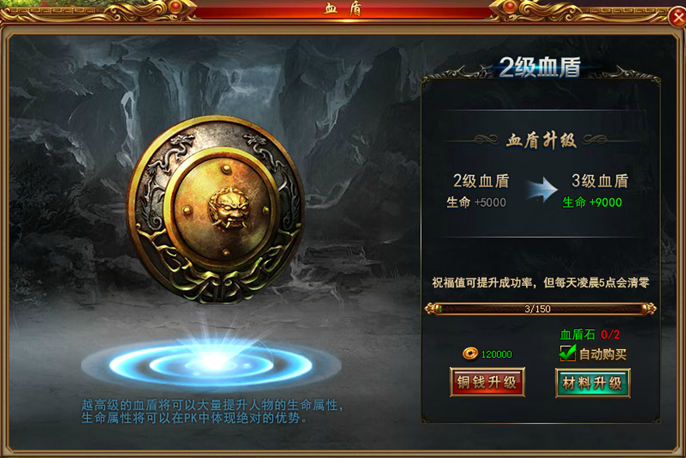Click the blue upgrade arrow icon
Screen dimensions: 686x458
pos(542,189)
